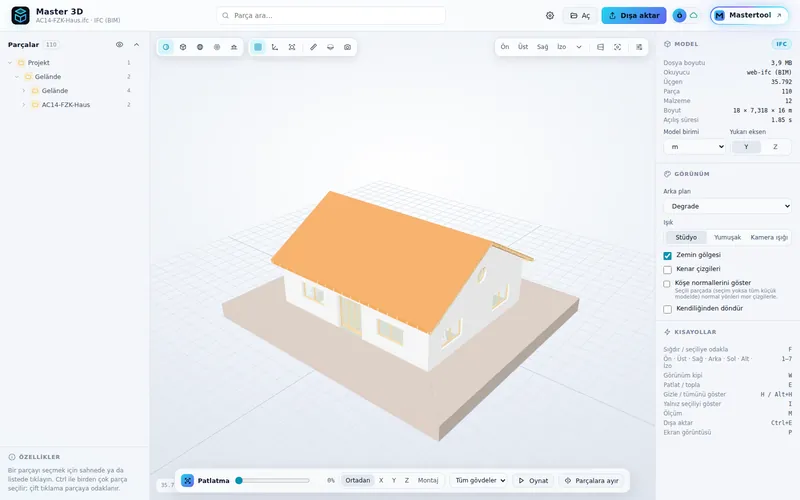This screenshot has height=500, width=800.
Task: Click the Patlatma explode slider handle
Action: pos(239,481)
